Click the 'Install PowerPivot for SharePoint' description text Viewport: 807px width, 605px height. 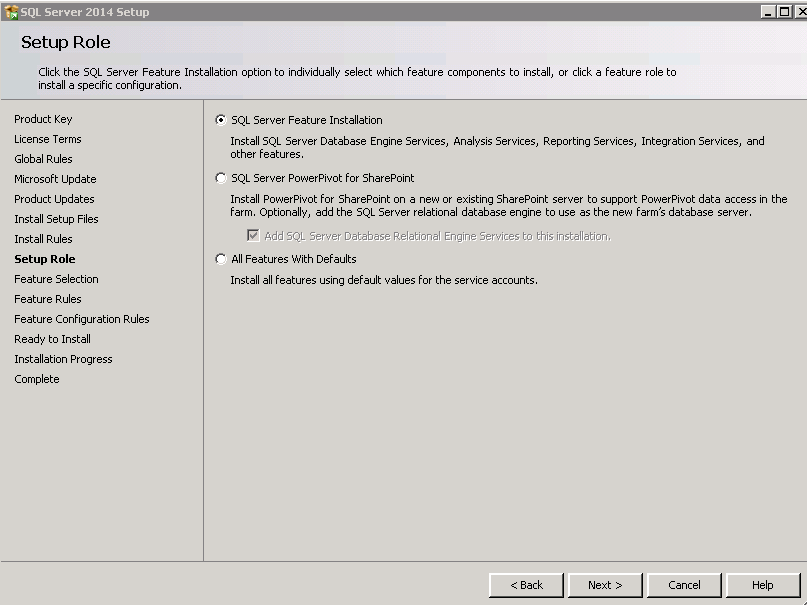[508, 205]
